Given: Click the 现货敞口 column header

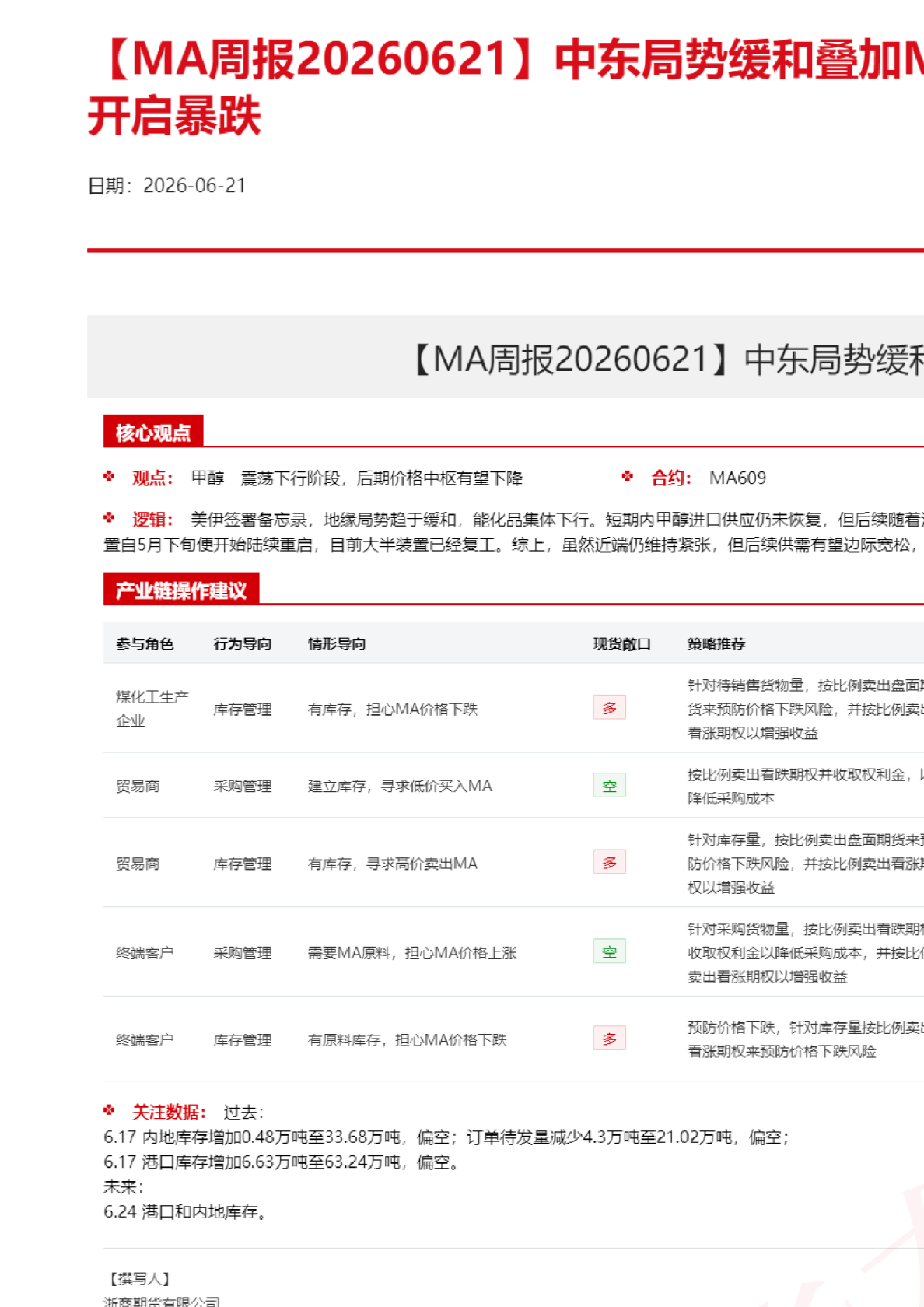Looking at the screenshot, I should [622, 643].
